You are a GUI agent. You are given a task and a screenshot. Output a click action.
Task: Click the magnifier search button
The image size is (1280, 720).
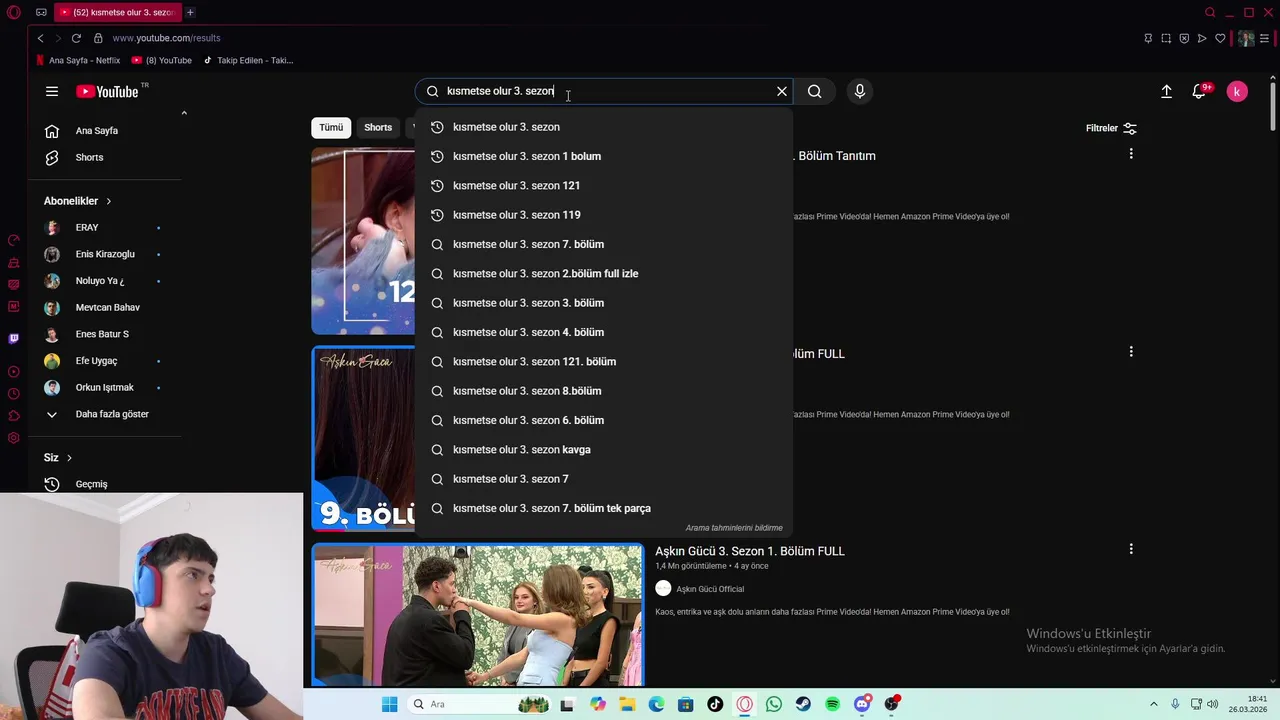pos(815,91)
